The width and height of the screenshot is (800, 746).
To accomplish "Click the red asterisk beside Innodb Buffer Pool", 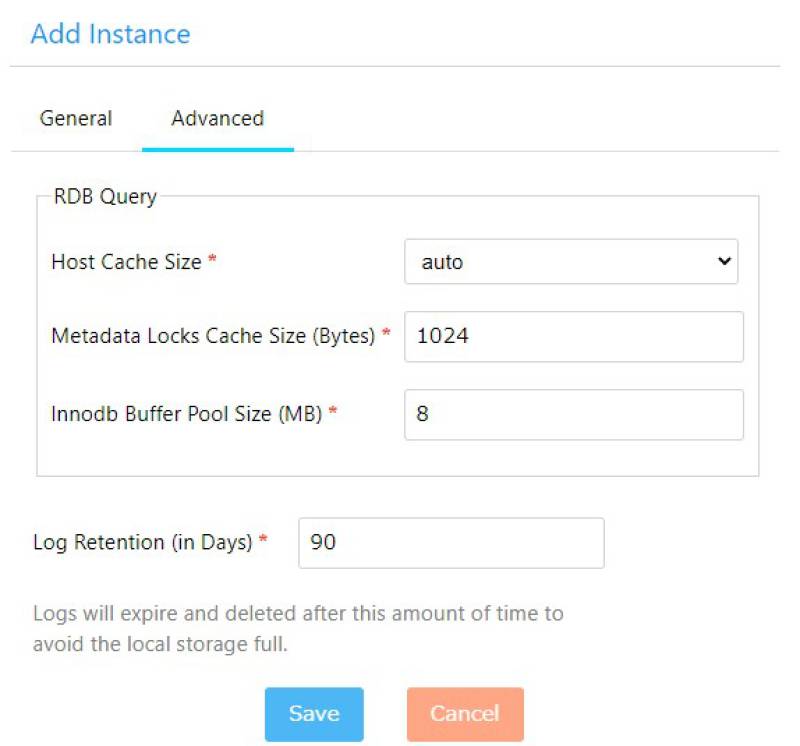I will tap(333, 413).
